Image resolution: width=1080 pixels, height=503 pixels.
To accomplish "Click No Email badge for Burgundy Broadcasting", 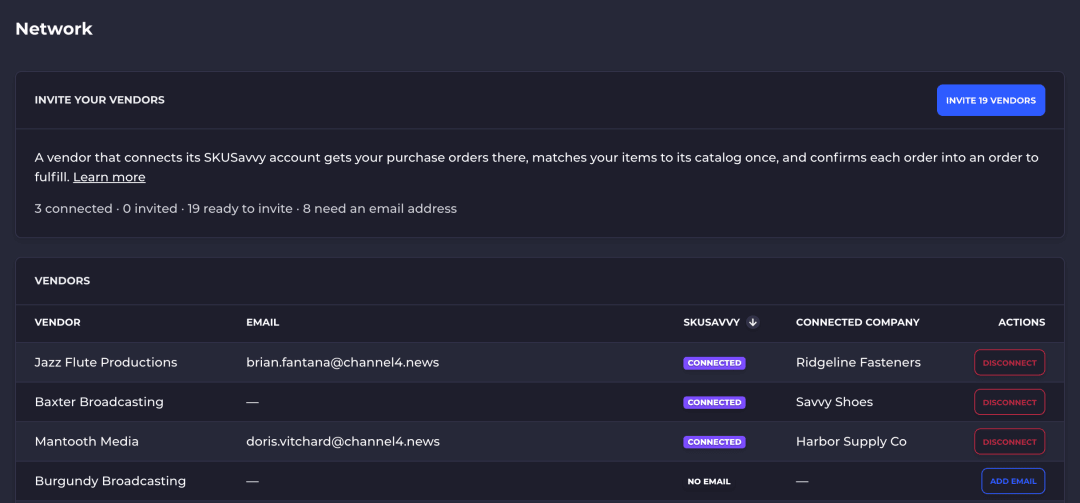I will pyautogui.click(x=709, y=482).
